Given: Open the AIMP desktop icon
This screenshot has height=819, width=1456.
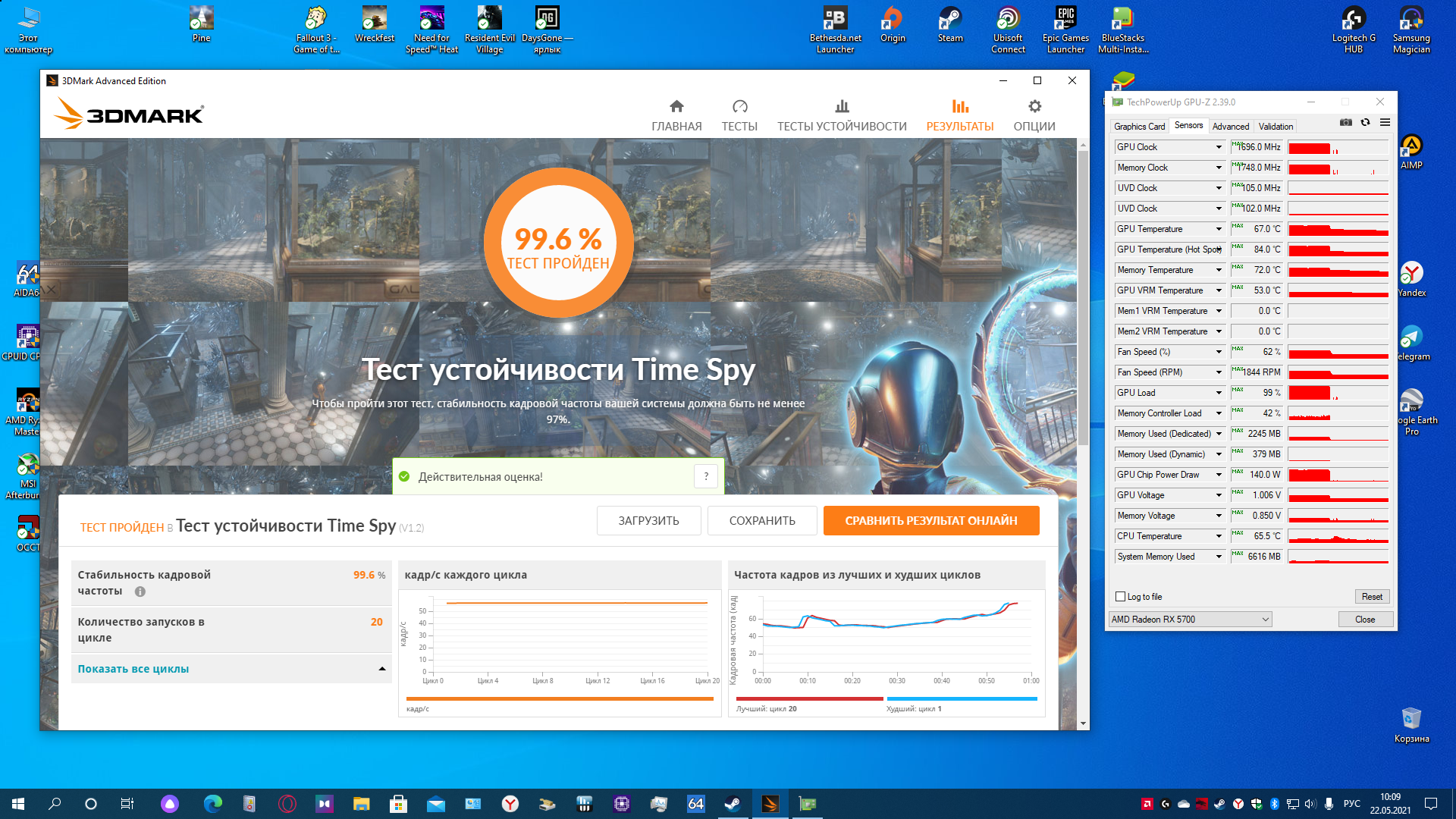Looking at the screenshot, I should coord(1411,152).
